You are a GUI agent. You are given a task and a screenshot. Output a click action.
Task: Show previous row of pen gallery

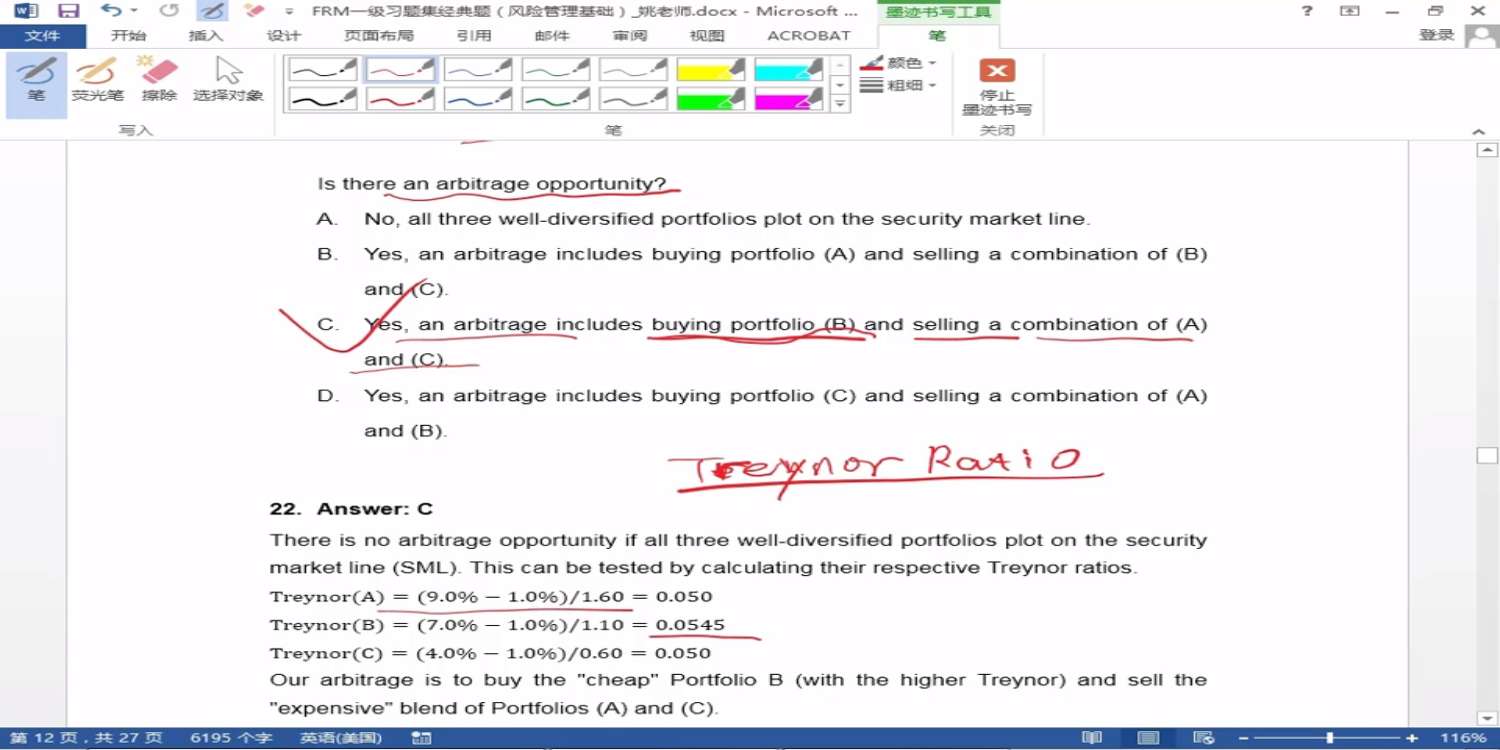841,64
